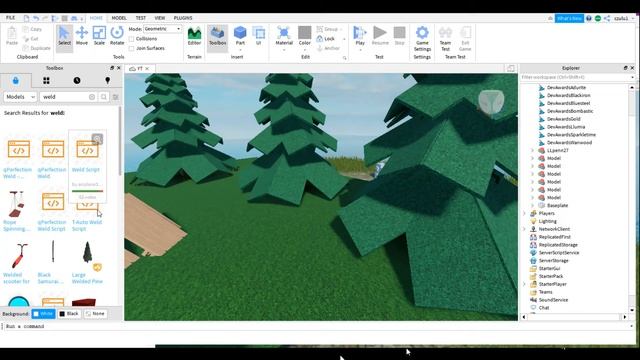Select ServerScriptService in Explorer
This screenshot has width=640, height=360.
pos(558,253)
